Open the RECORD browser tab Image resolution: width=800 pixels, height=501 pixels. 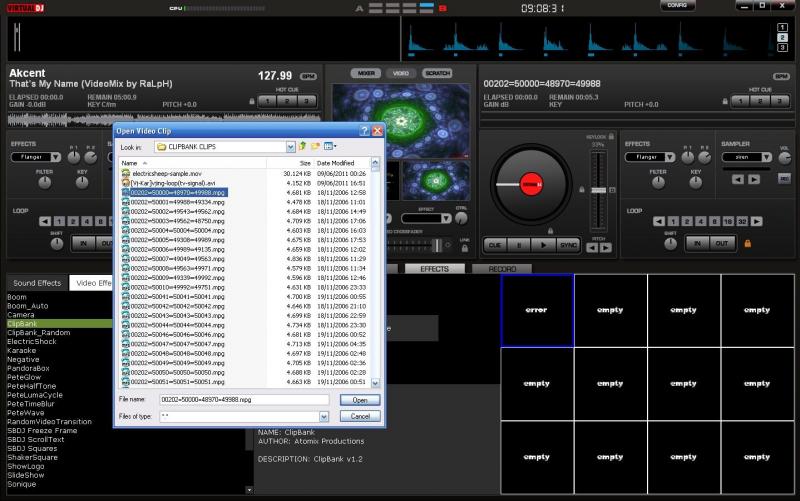pos(502,269)
